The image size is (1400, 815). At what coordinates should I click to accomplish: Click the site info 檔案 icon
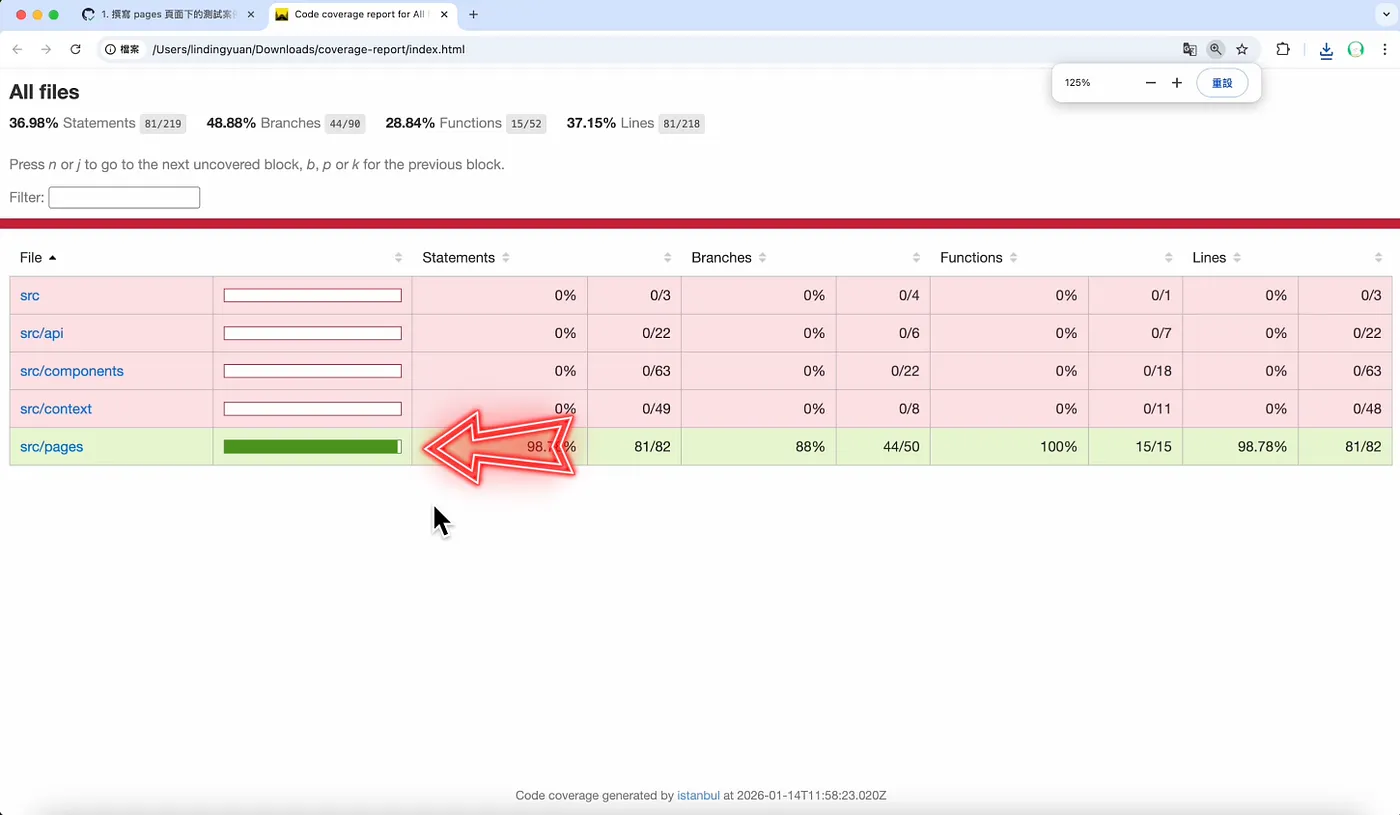click(x=122, y=49)
